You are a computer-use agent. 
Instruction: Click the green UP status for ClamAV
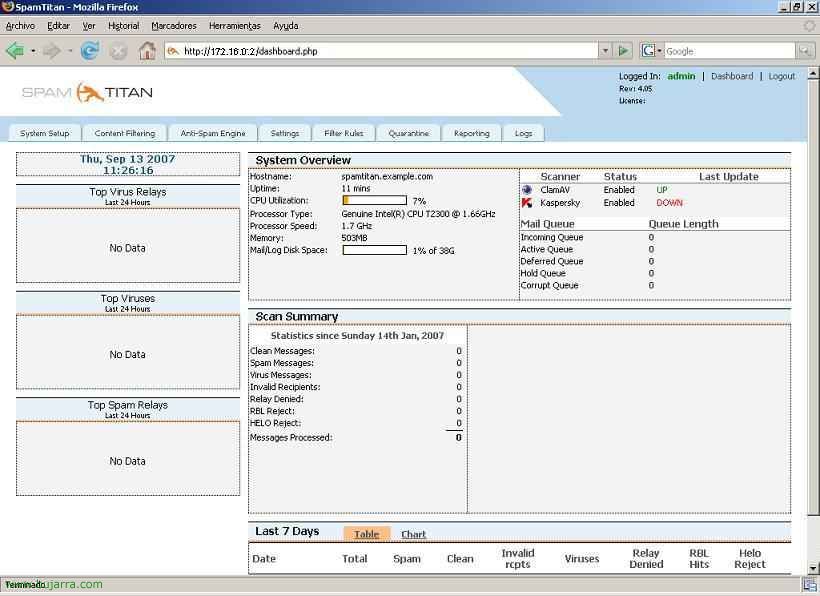click(662, 190)
